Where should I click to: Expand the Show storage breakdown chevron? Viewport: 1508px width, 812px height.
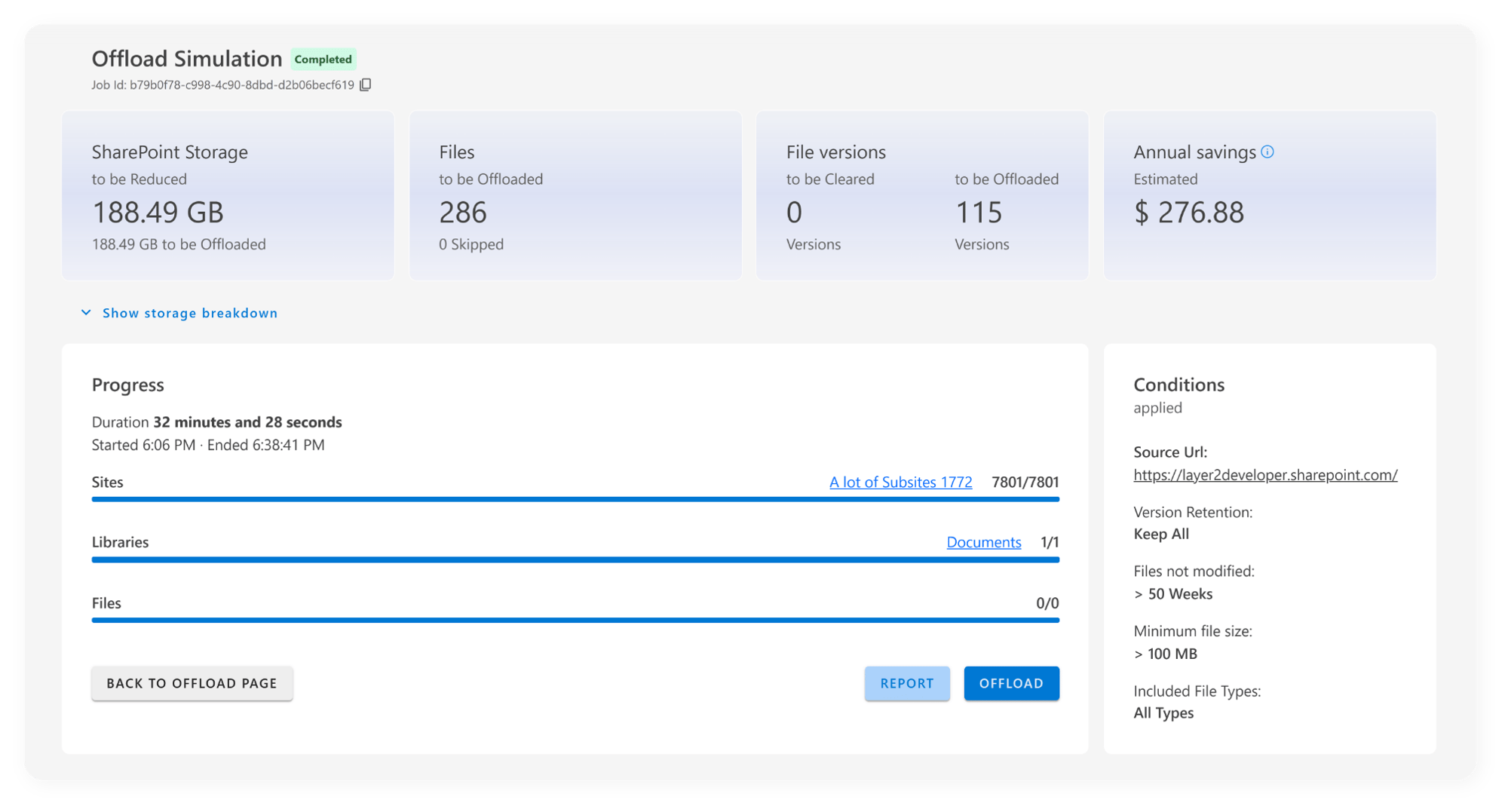86,313
